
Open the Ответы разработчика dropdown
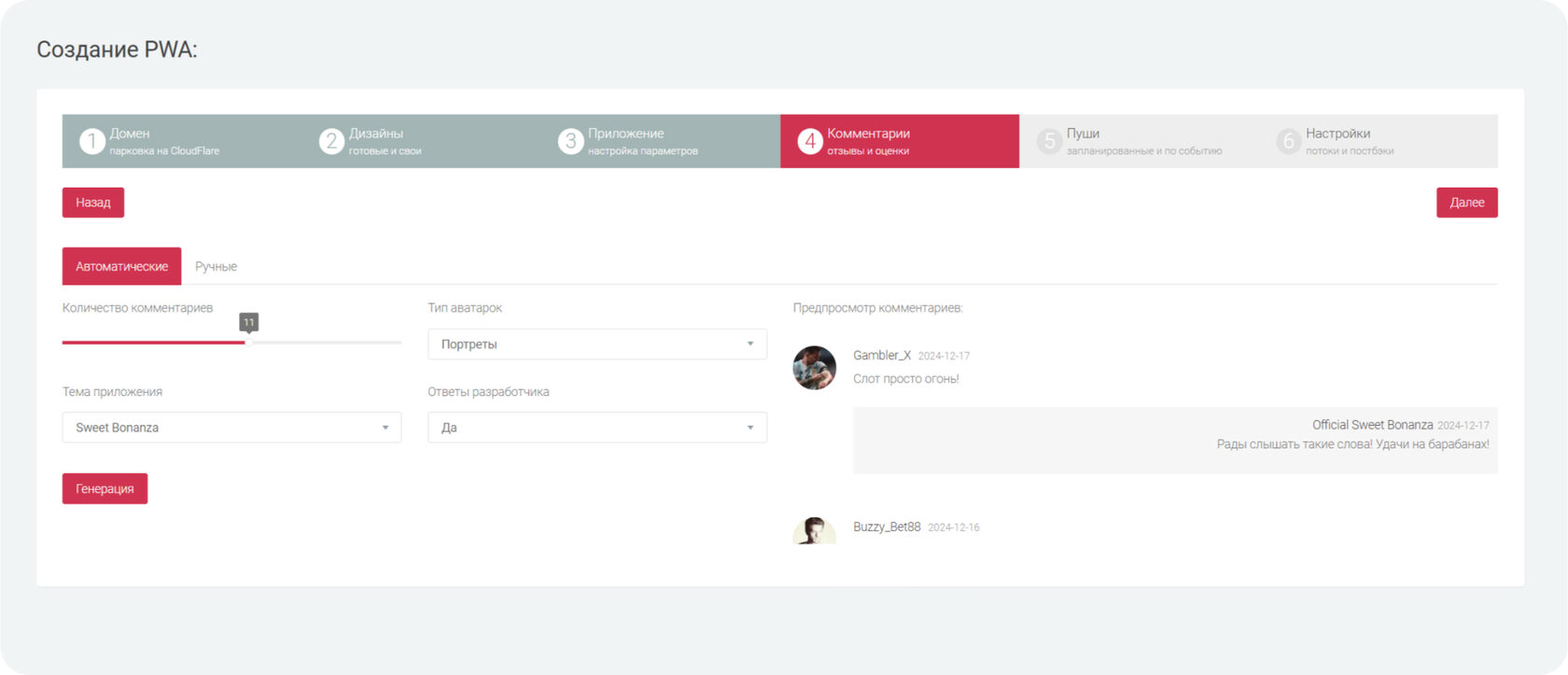pos(596,428)
